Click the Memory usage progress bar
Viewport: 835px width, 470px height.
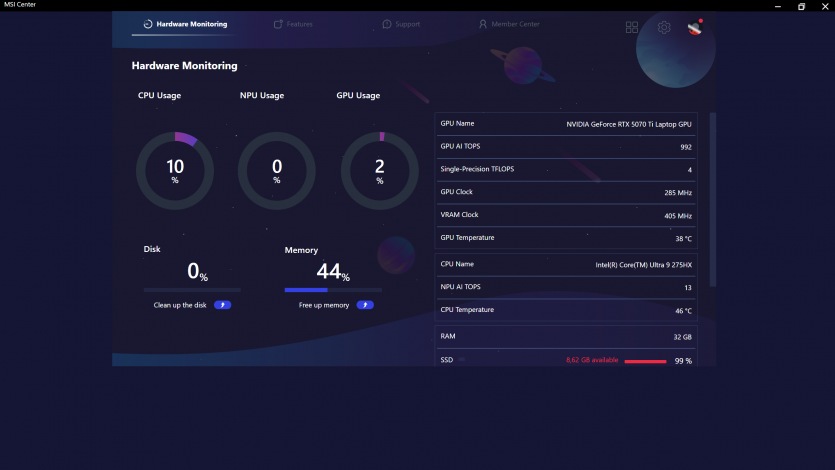(333, 290)
